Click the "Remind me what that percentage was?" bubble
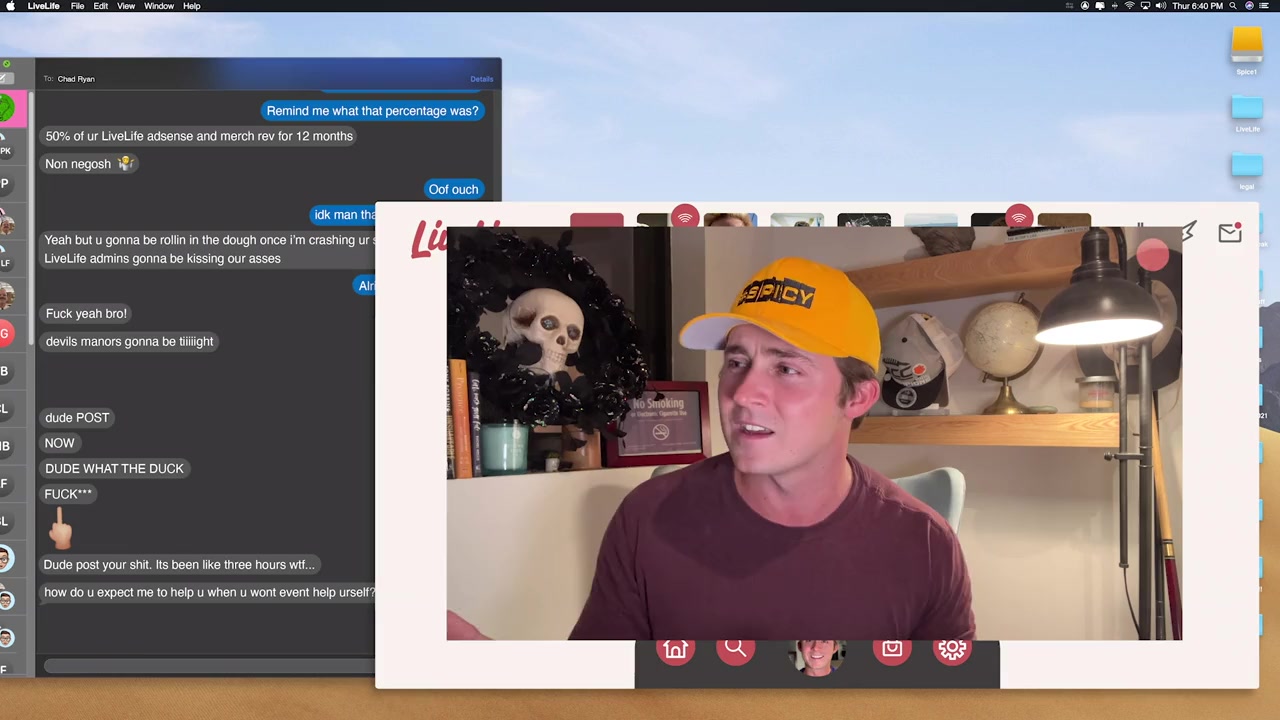 372,111
